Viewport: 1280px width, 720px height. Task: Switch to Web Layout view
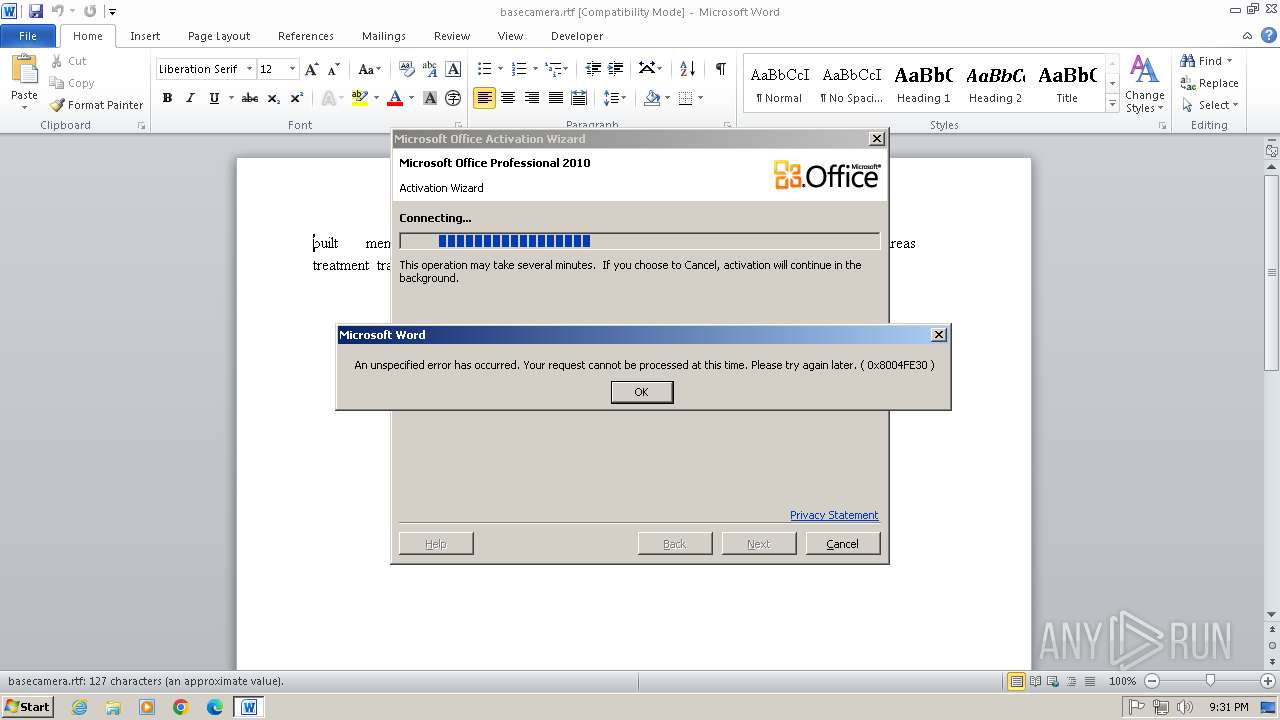1054,681
